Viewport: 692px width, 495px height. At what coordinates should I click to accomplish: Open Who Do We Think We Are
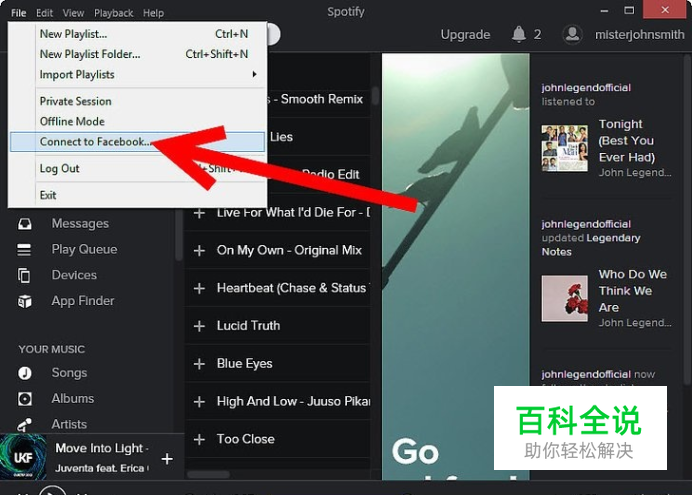(632, 291)
